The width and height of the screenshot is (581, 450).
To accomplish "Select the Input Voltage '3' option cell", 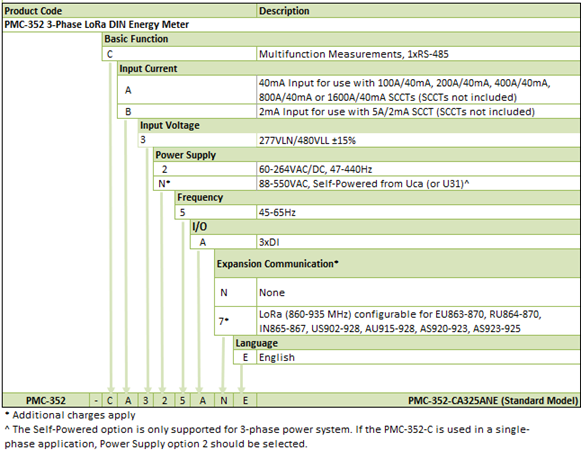I will (x=197, y=140).
